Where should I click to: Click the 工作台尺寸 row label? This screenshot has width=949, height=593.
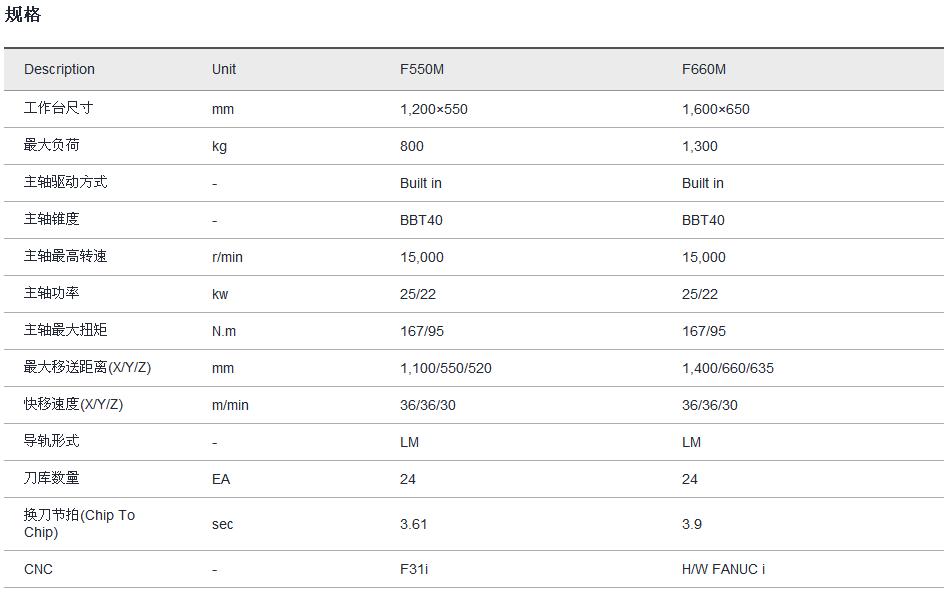[x=58, y=108]
